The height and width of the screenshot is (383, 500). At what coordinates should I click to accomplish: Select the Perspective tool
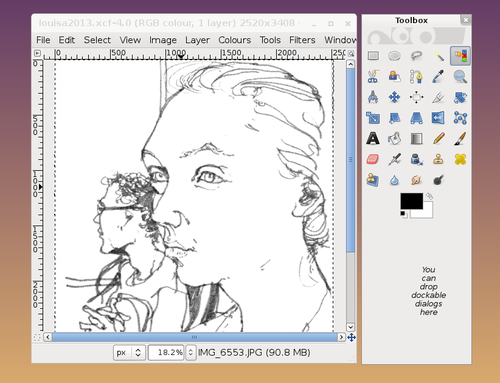pos(416,118)
